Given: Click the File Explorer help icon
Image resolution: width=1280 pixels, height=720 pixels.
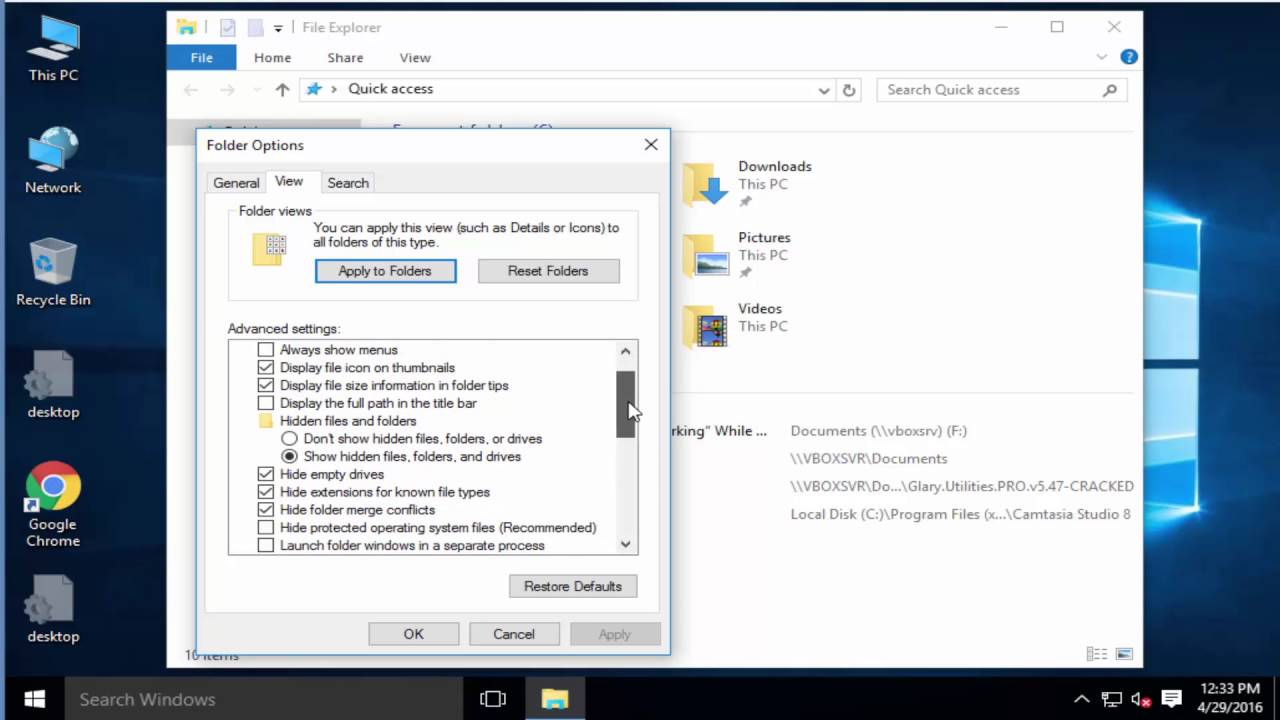Looking at the screenshot, I should tap(1128, 57).
